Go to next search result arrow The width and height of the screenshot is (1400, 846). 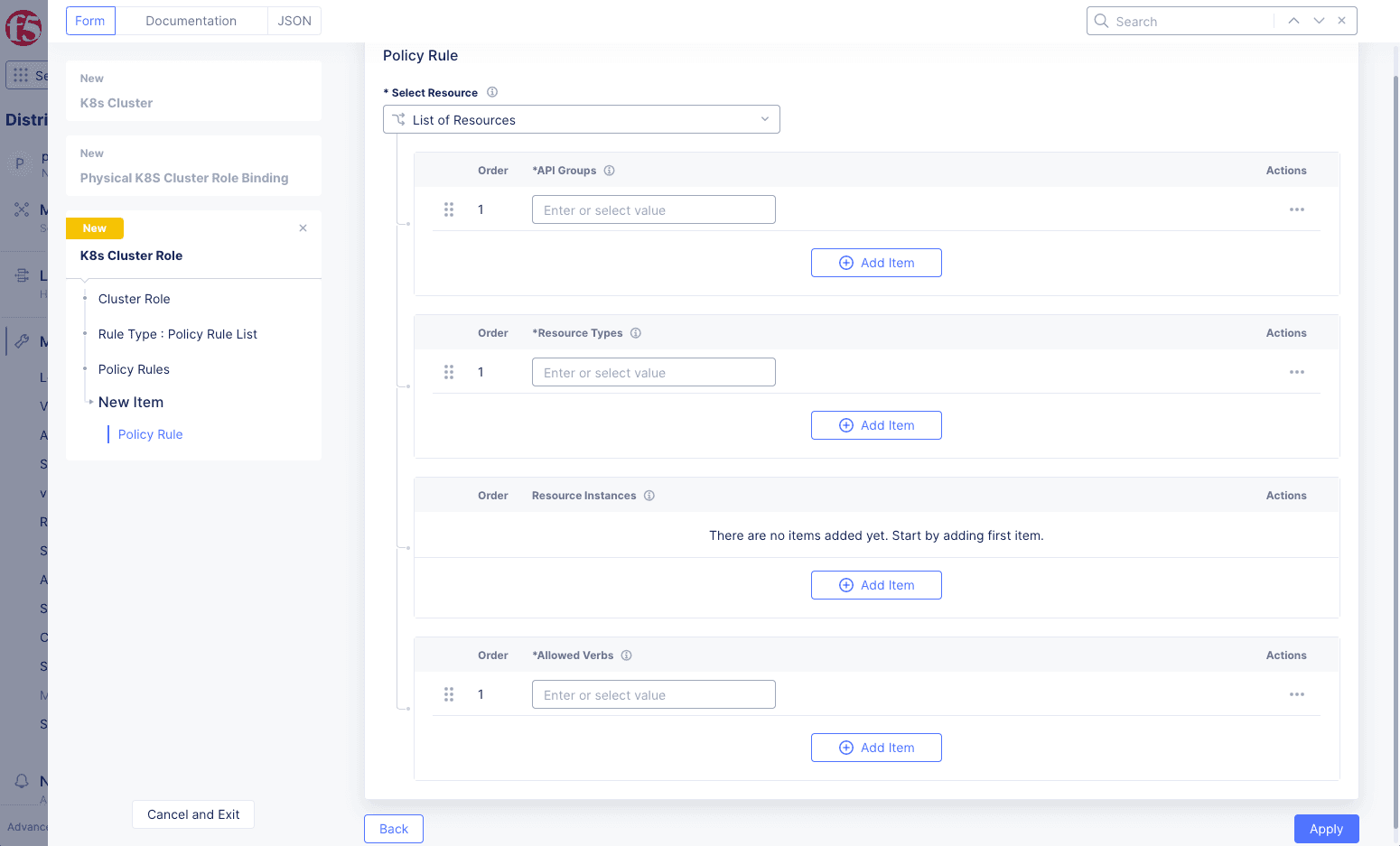tap(1319, 21)
